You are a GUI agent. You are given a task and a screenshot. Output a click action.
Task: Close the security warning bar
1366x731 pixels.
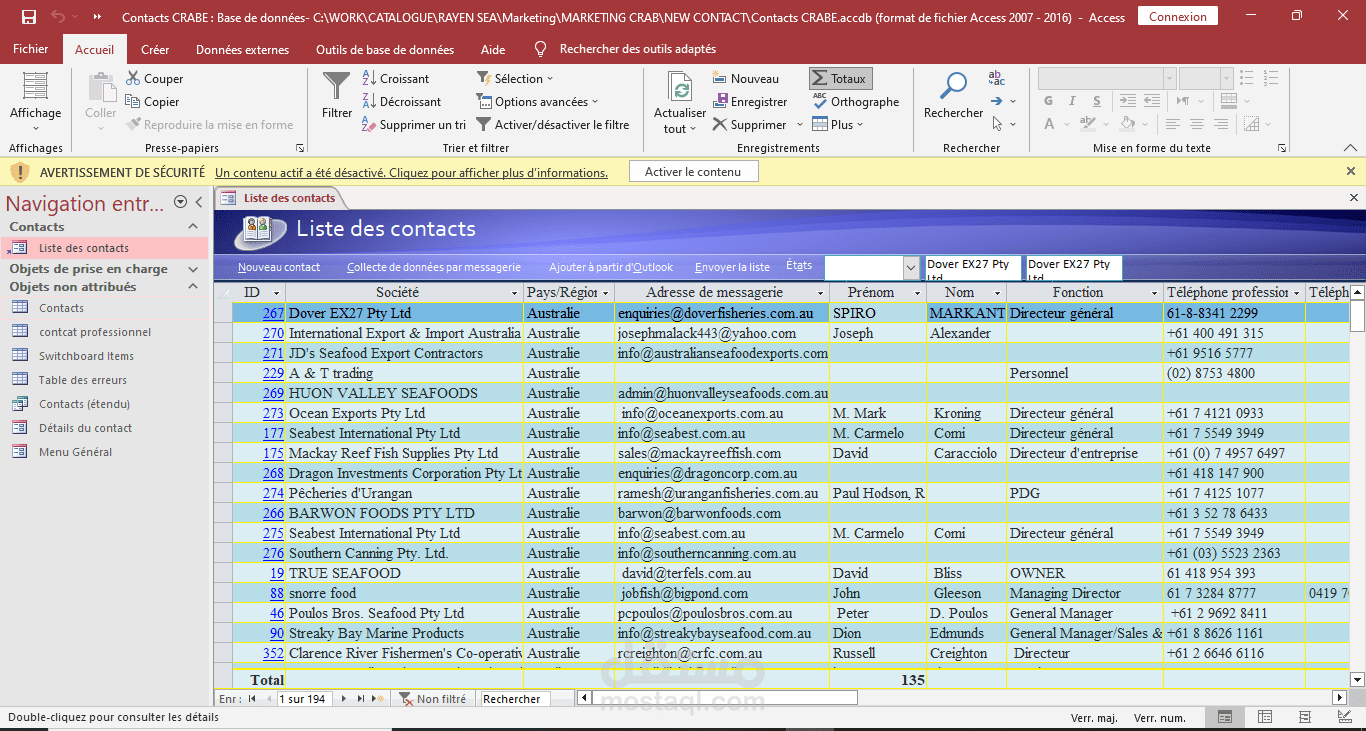pos(1351,172)
